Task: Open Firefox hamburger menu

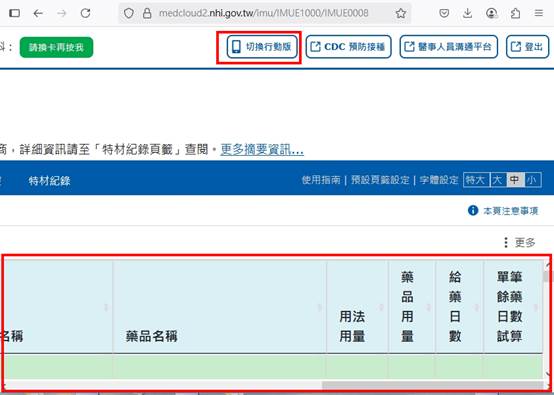Action: [539, 13]
